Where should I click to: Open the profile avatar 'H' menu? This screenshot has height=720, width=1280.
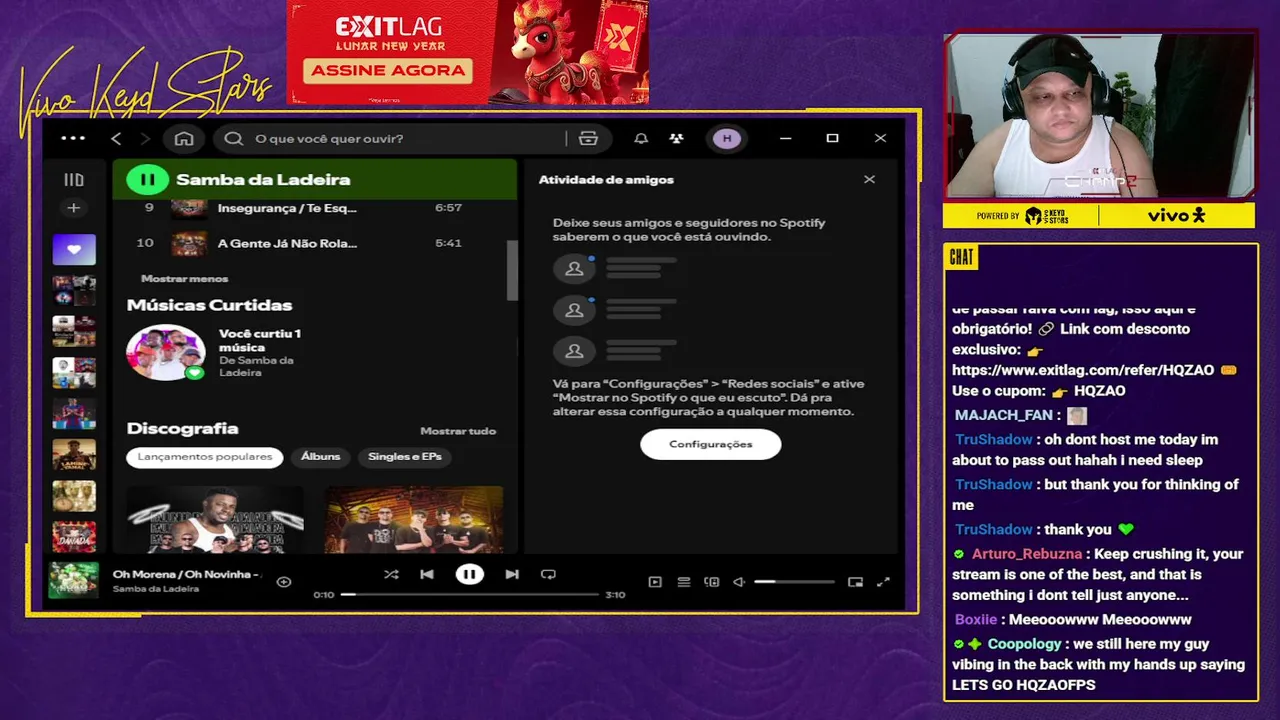pyautogui.click(x=727, y=138)
